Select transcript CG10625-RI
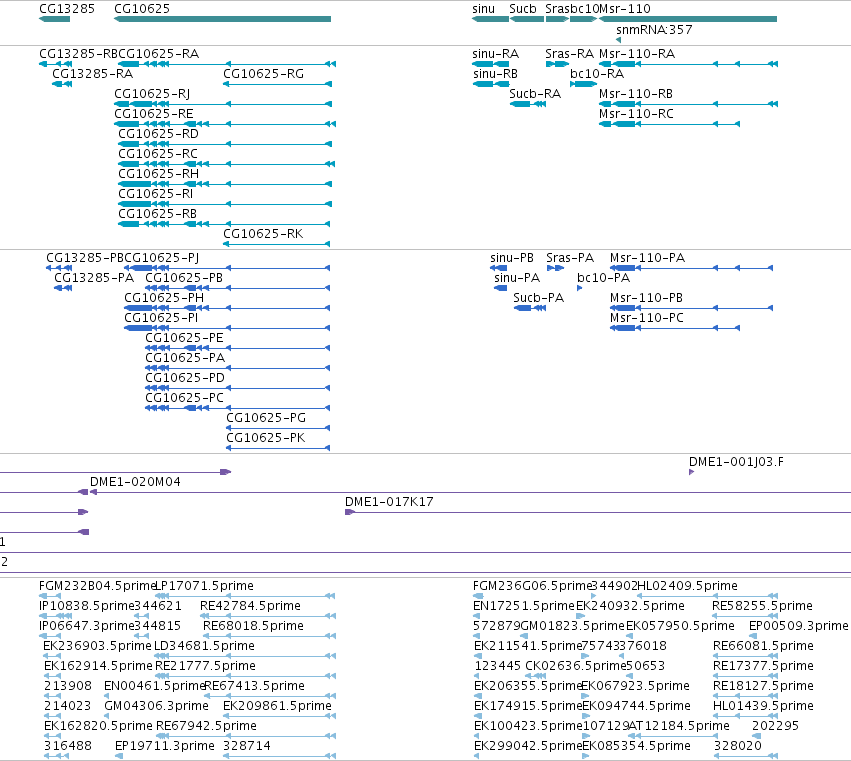This screenshot has width=851, height=761. click(x=225, y=205)
